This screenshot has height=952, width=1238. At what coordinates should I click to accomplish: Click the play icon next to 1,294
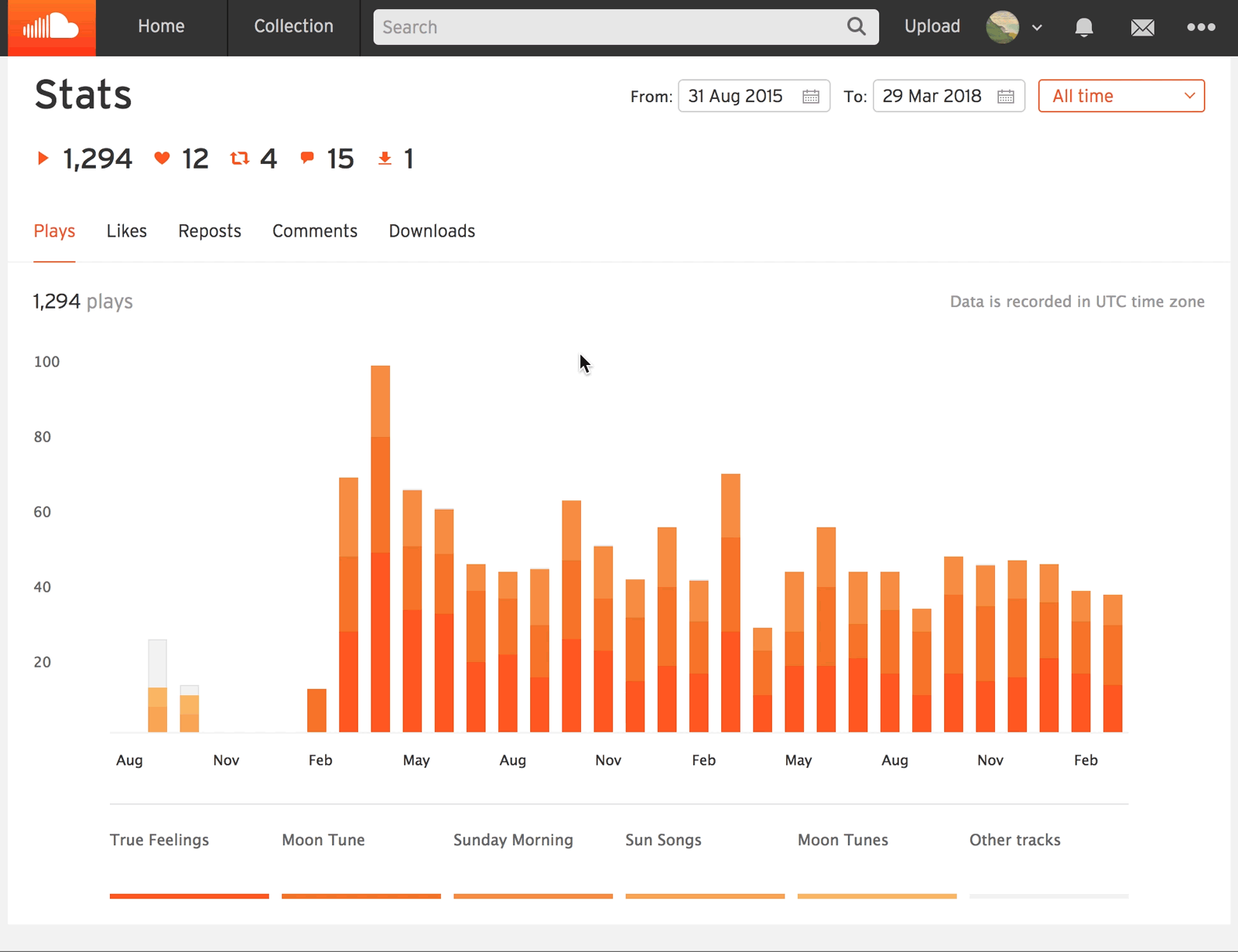pos(43,158)
